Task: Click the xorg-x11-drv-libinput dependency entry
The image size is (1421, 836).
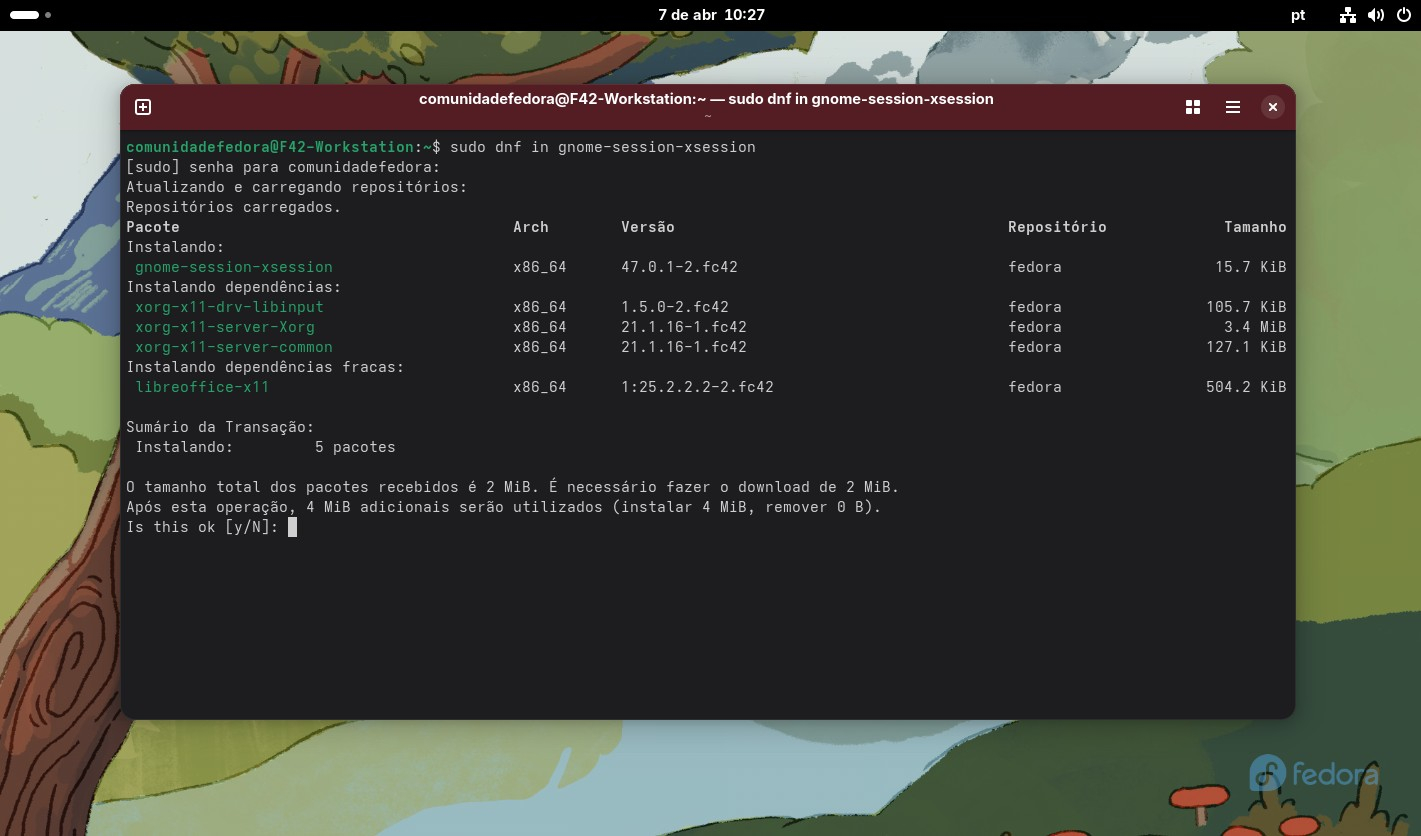Action: tap(229, 307)
